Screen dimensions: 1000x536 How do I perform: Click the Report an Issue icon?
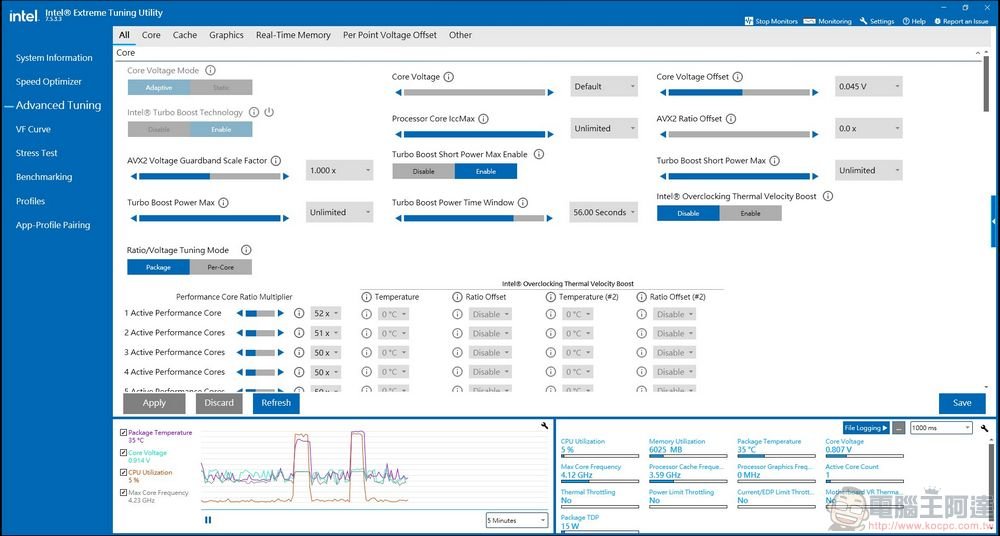937,21
